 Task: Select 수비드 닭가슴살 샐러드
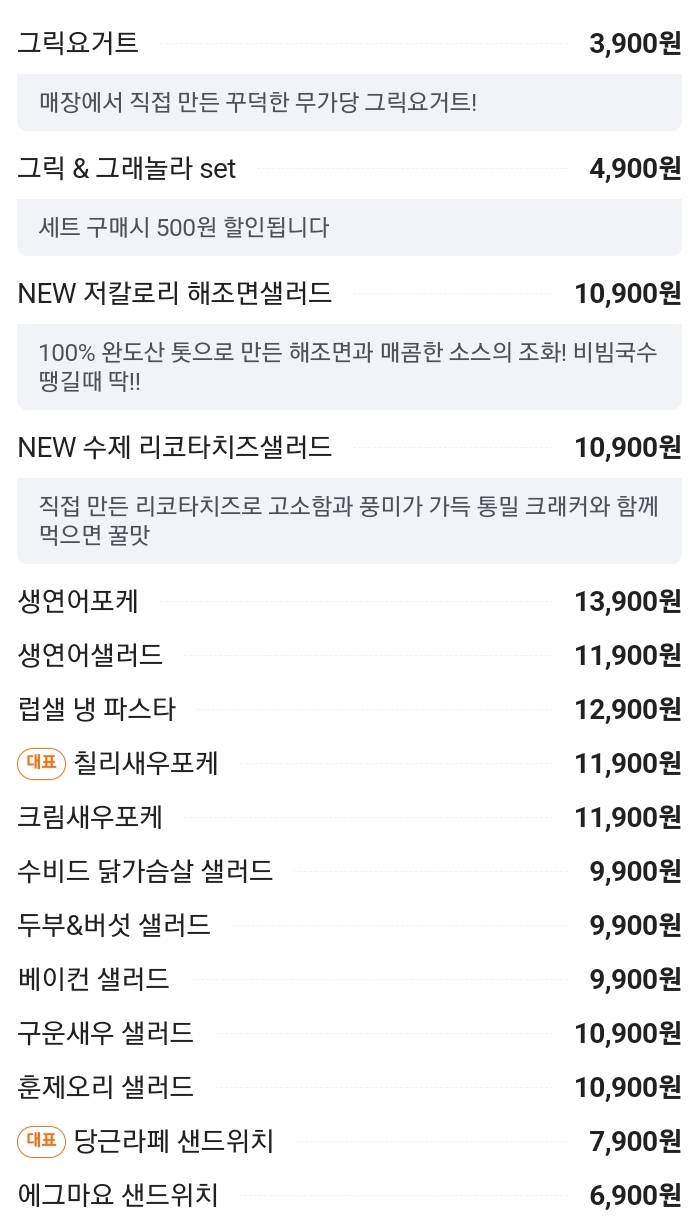pos(349,871)
